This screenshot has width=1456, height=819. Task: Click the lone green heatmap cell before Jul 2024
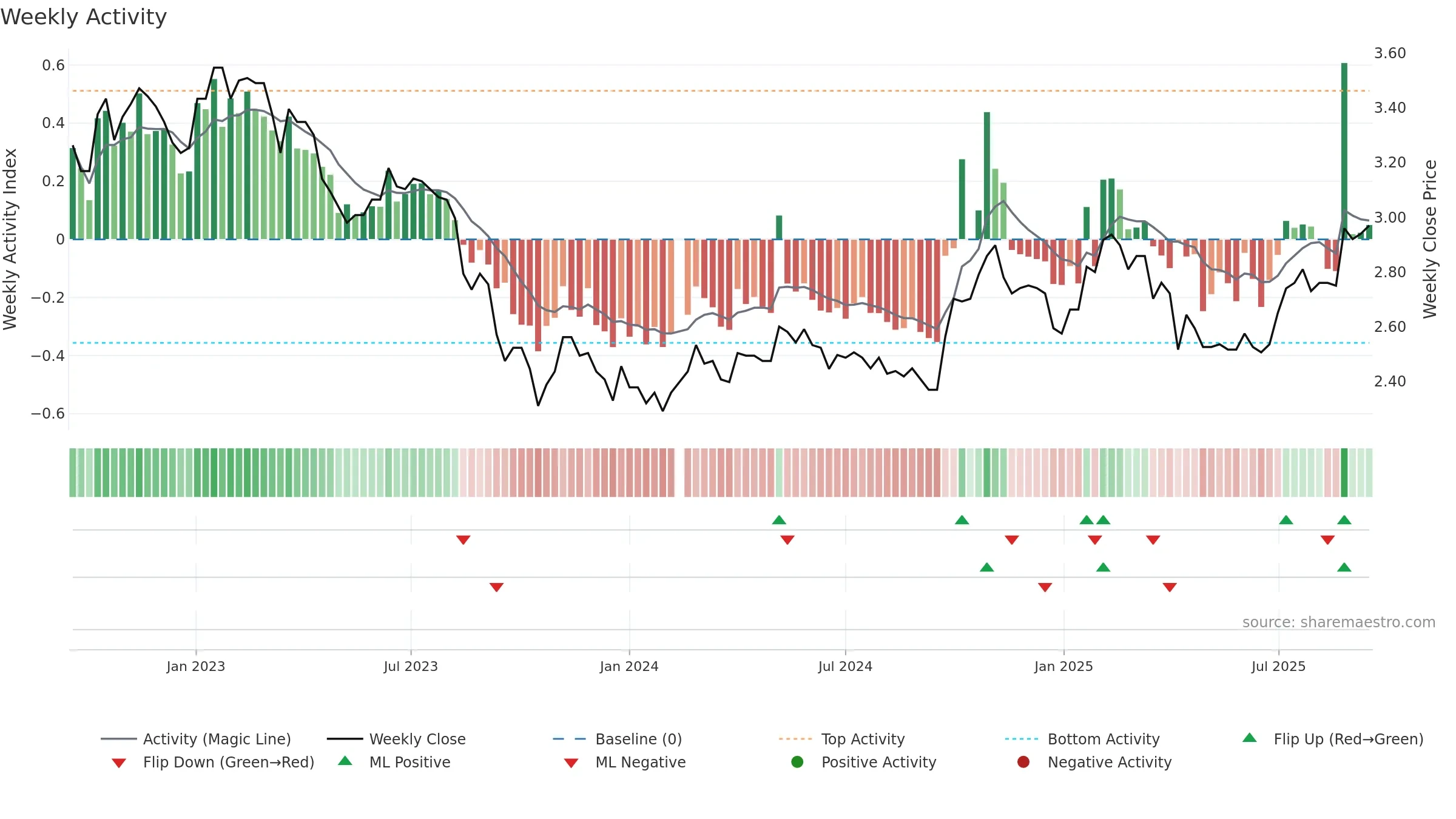(x=779, y=473)
